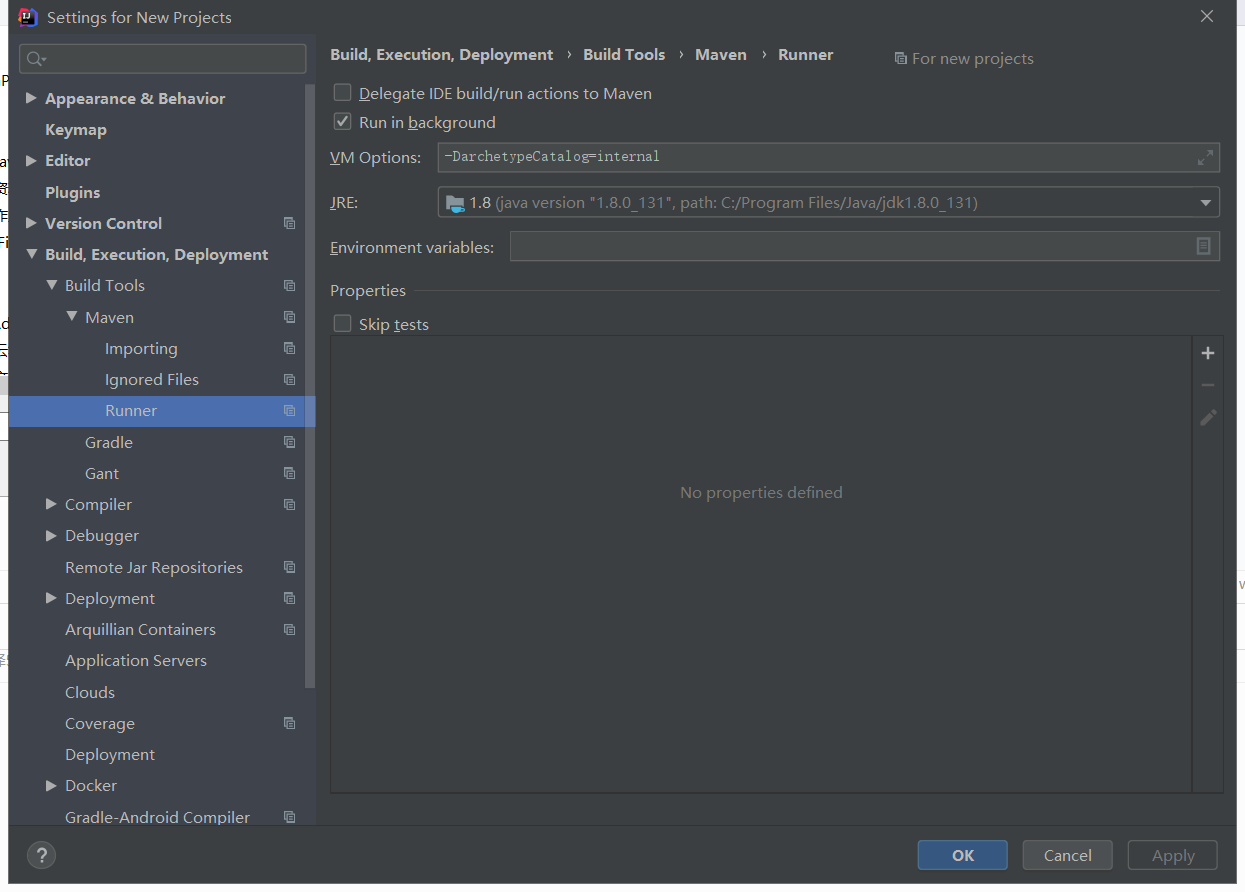Image resolution: width=1245 pixels, height=892 pixels.
Task: Expand the Version Control section
Action: pyautogui.click(x=31, y=223)
